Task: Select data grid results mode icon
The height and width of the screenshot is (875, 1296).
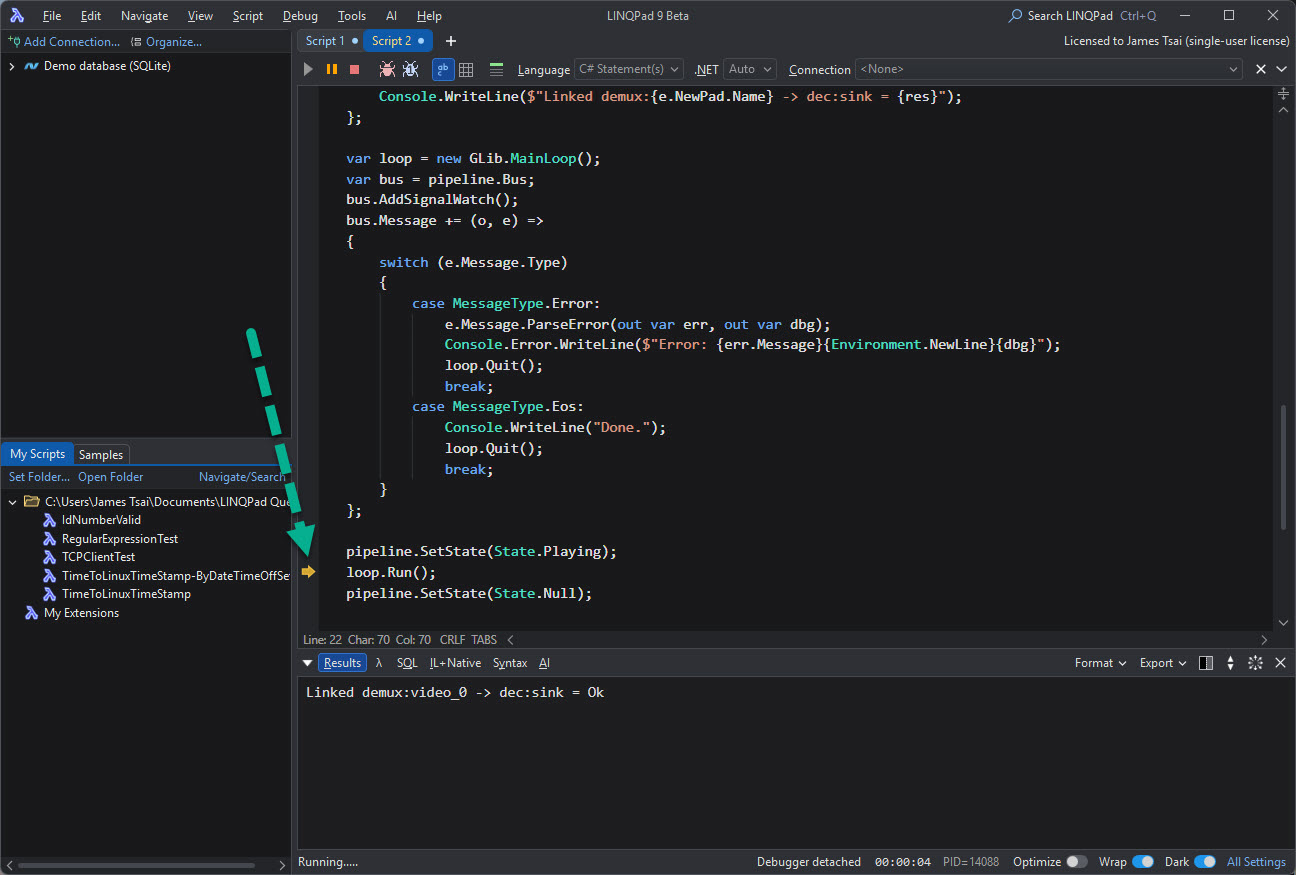Action: tap(466, 69)
